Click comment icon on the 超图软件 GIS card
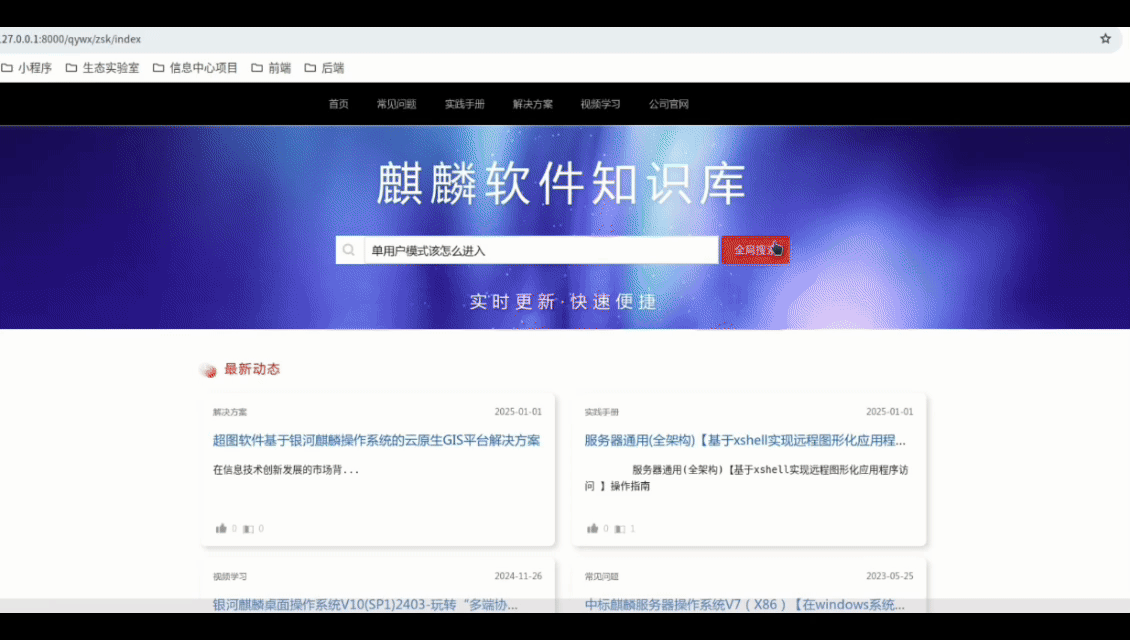This screenshot has width=1130, height=640. [248, 529]
